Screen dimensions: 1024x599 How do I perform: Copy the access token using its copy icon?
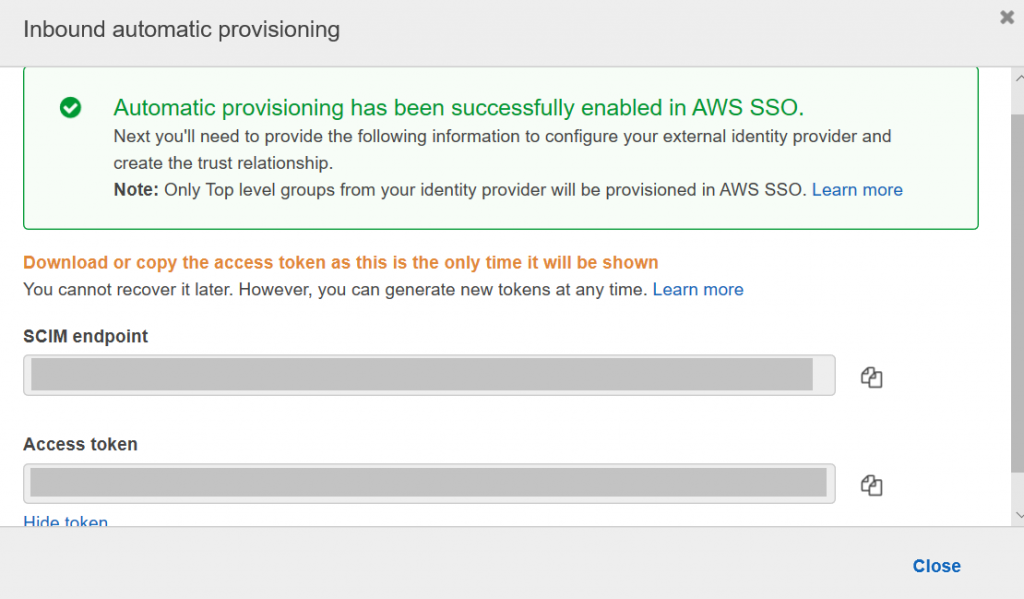tap(871, 485)
